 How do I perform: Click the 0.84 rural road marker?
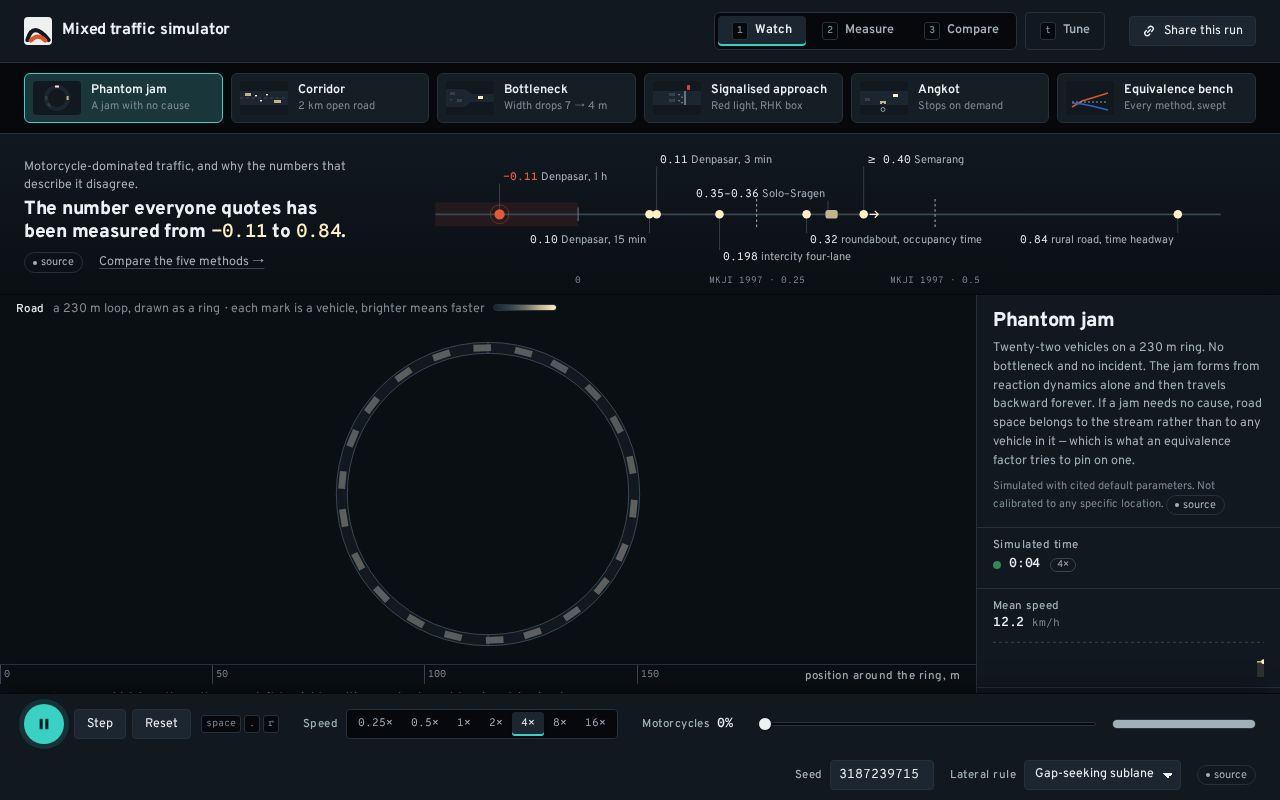pyautogui.click(x=1178, y=214)
